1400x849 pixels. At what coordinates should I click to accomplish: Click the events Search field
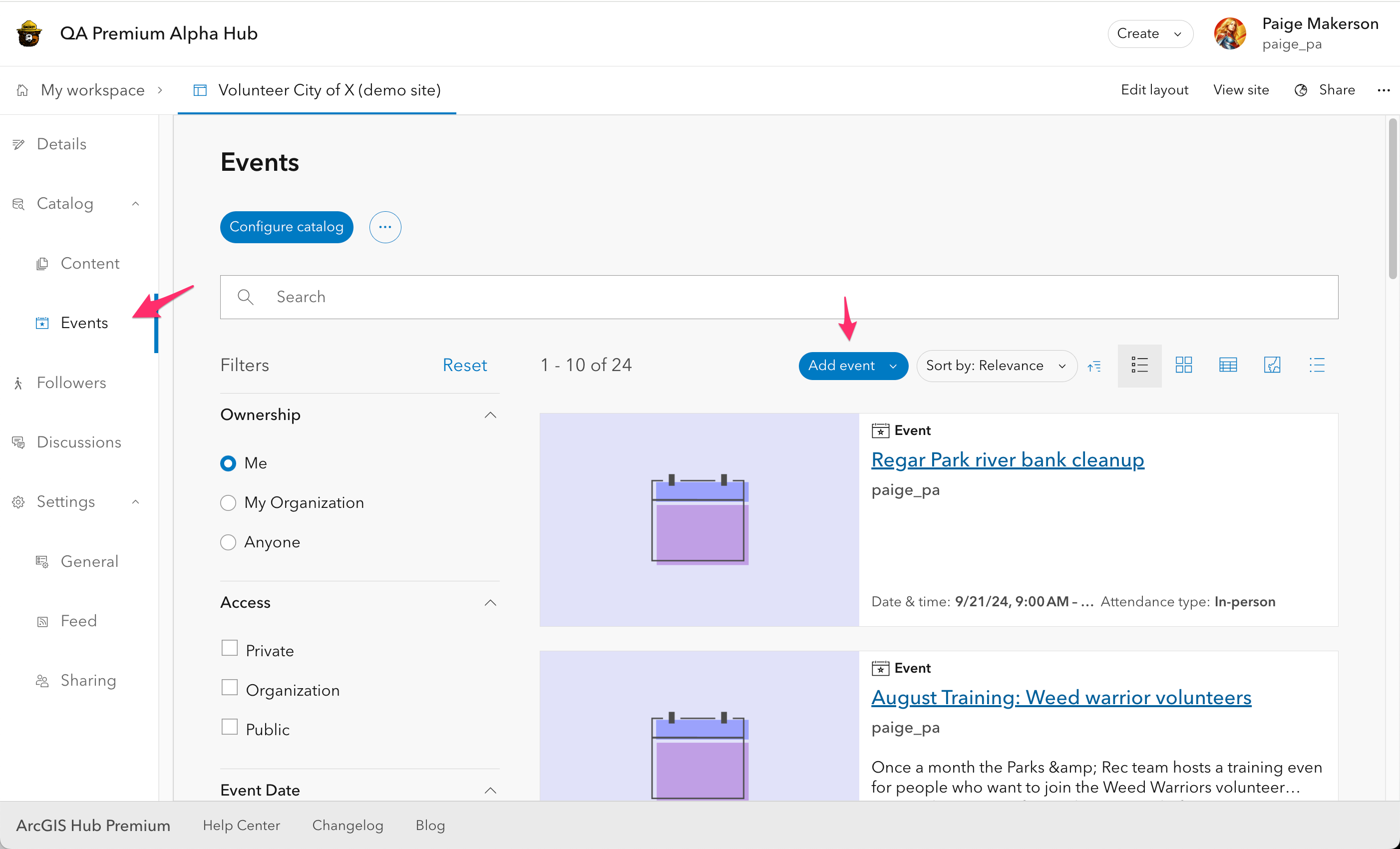pyautogui.click(x=778, y=297)
